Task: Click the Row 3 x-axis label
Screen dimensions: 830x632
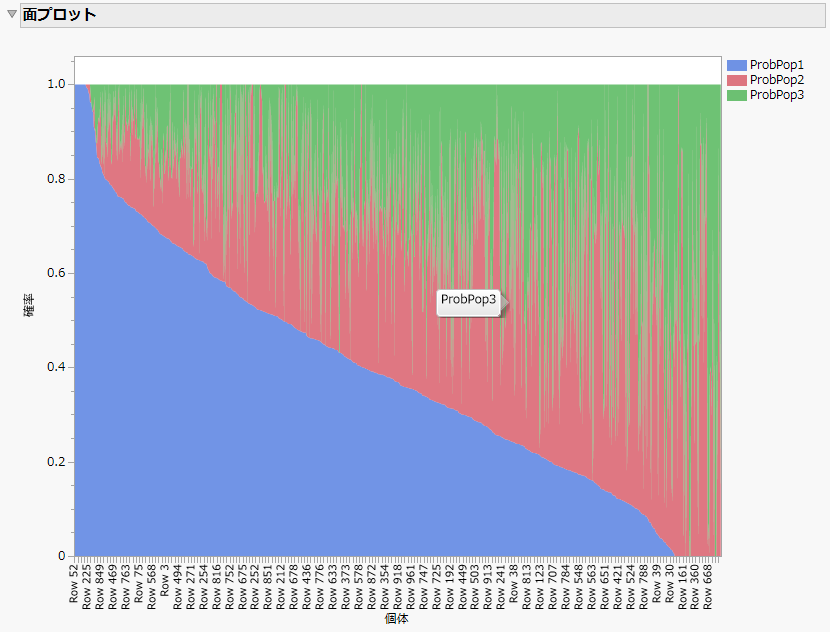Action: pos(165,581)
